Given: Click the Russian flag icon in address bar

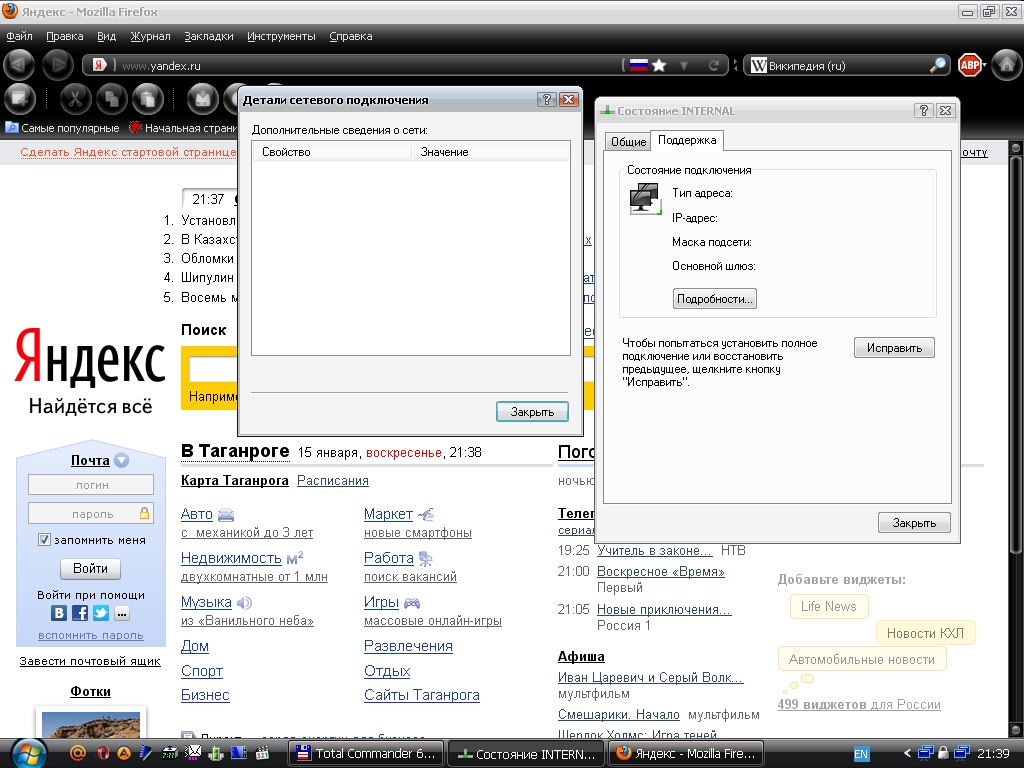Looking at the screenshot, I should point(639,65).
